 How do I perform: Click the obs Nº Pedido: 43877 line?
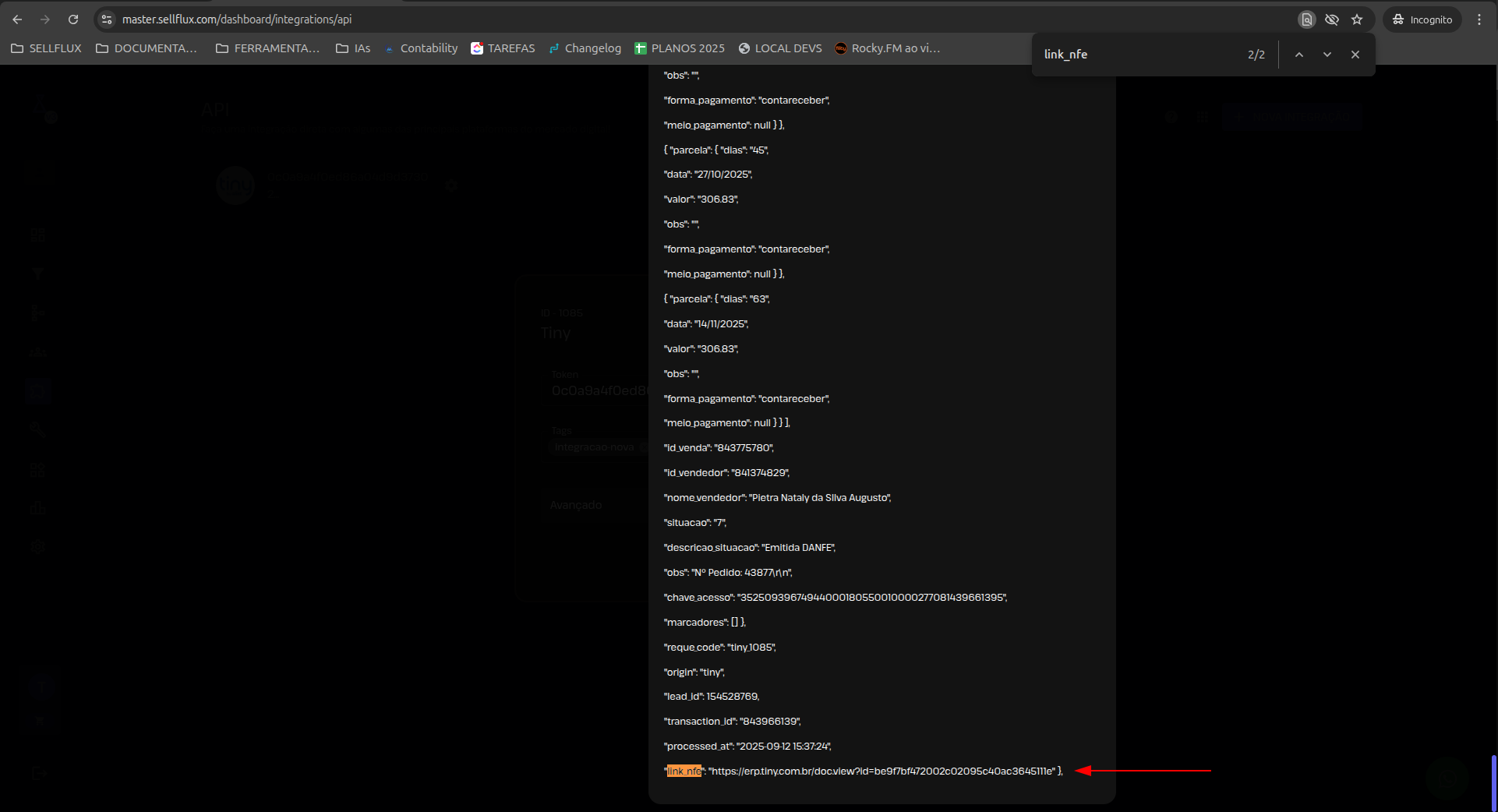coord(728,573)
